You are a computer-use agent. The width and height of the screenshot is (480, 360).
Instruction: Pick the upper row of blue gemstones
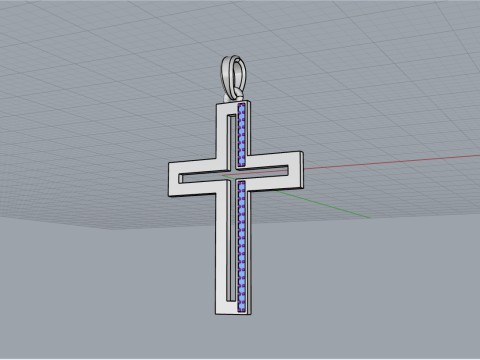click(x=242, y=135)
